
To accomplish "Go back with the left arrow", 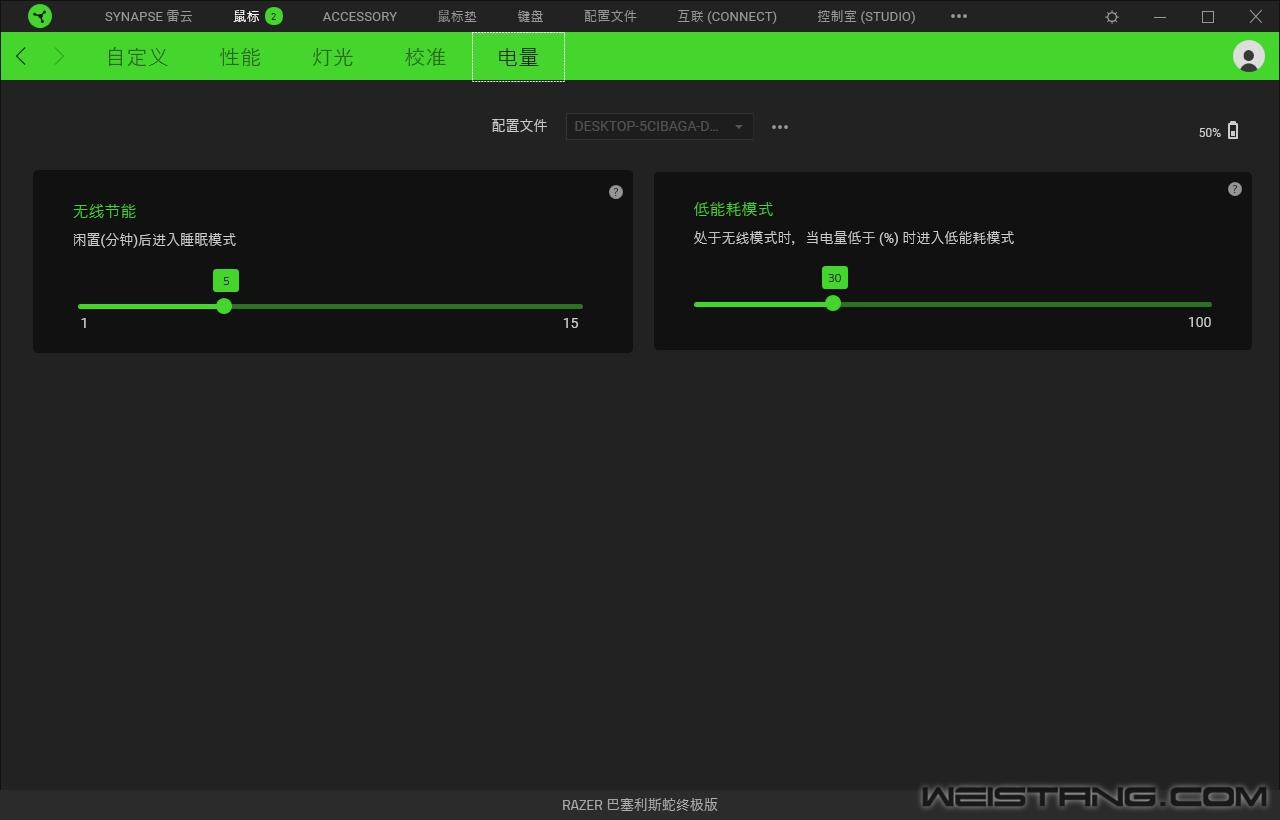I will [22, 56].
